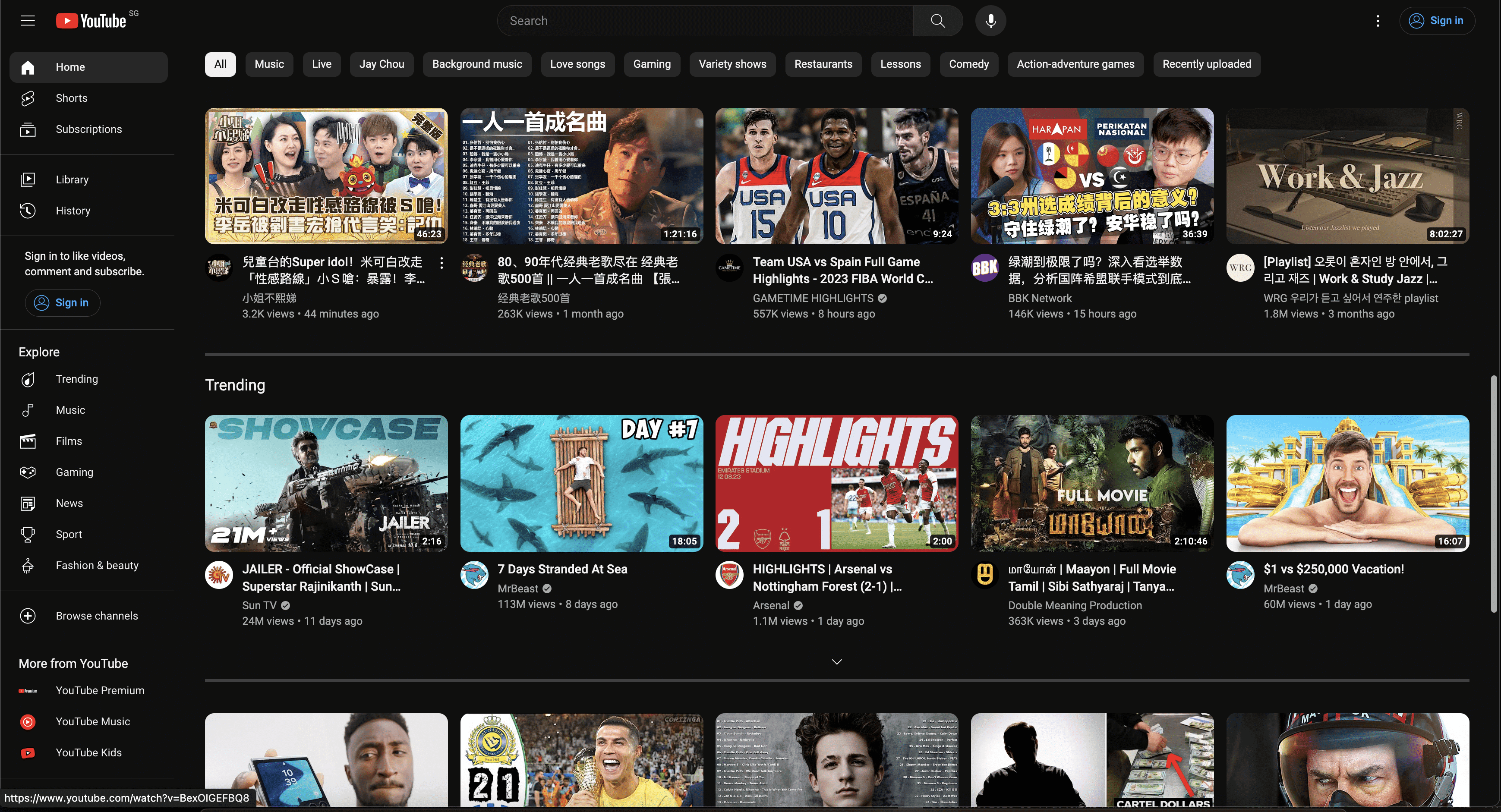Viewport: 1501px width, 812px height.
Task: Select the Love songs chip
Action: coord(577,64)
